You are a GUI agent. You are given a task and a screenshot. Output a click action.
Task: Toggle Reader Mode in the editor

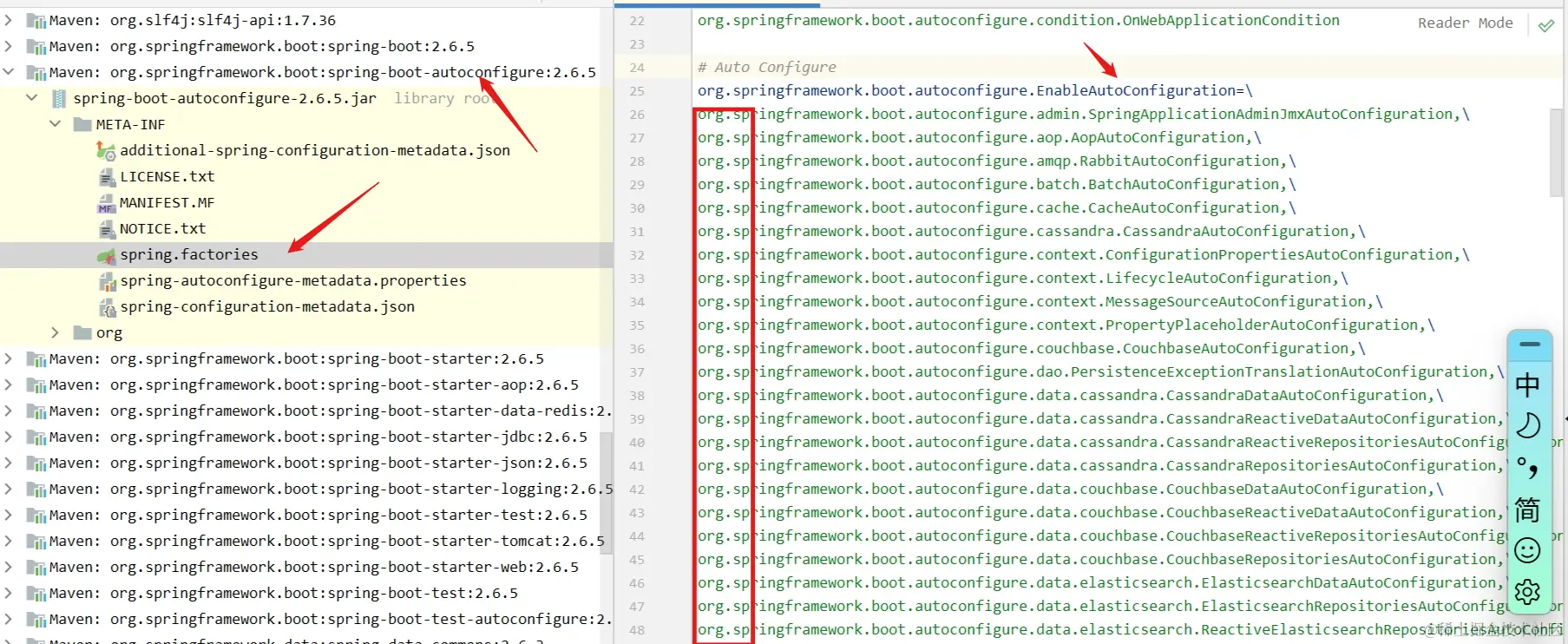(x=1465, y=23)
